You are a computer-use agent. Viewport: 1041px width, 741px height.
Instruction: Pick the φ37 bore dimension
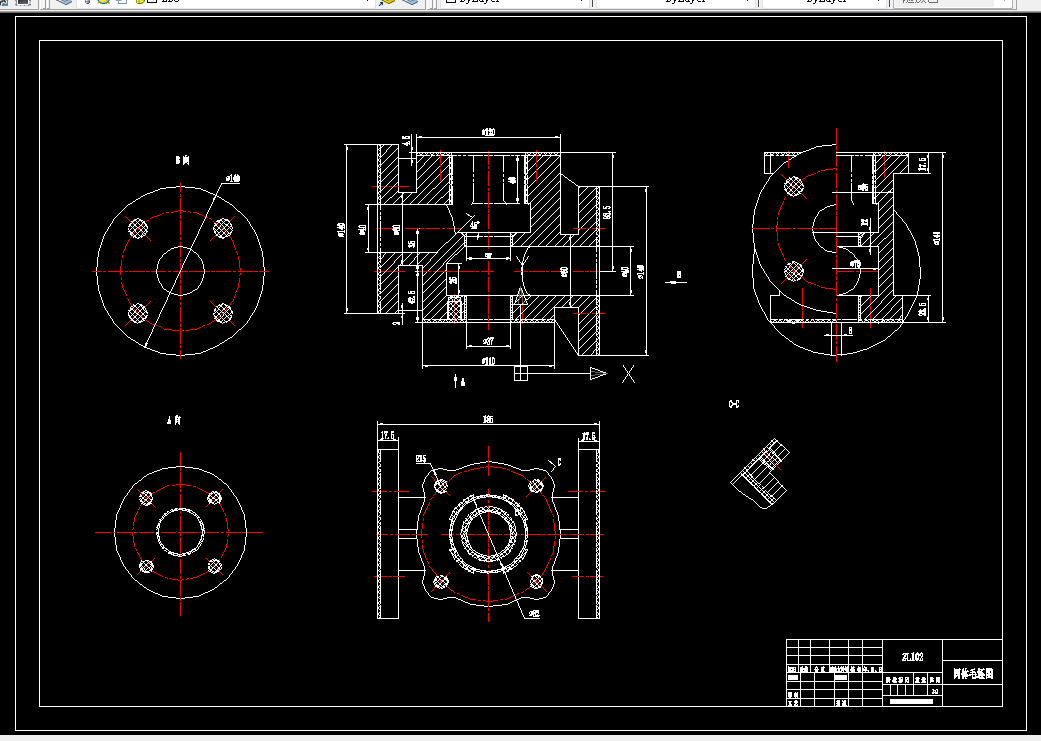coord(488,341)
